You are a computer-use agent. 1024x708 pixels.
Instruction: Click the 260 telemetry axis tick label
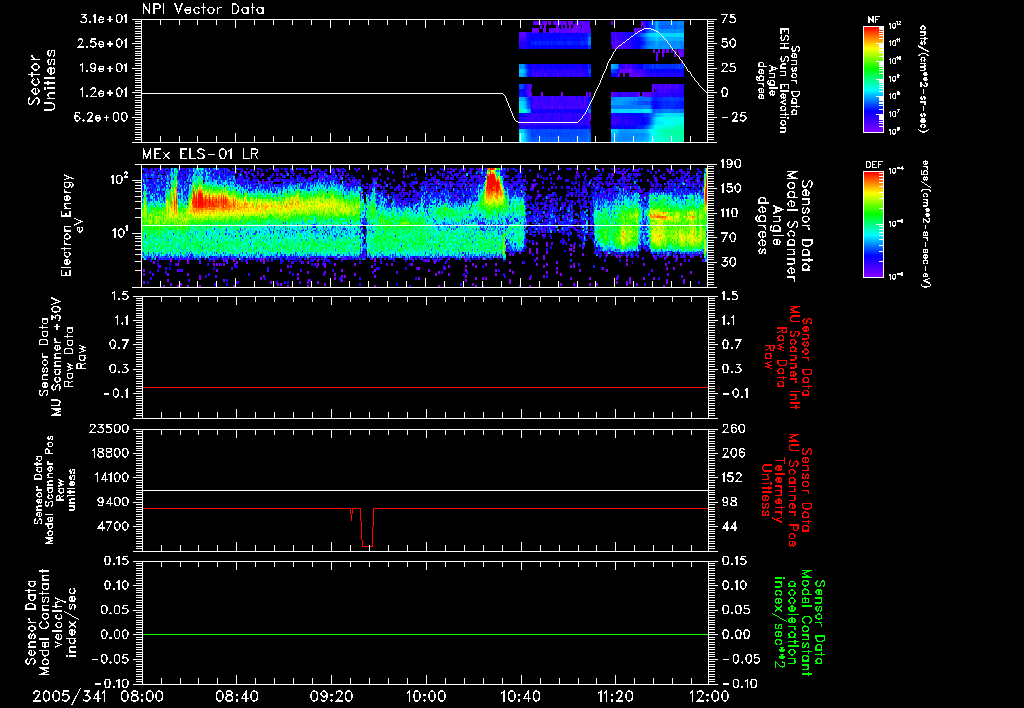click(x=733, y=428)
